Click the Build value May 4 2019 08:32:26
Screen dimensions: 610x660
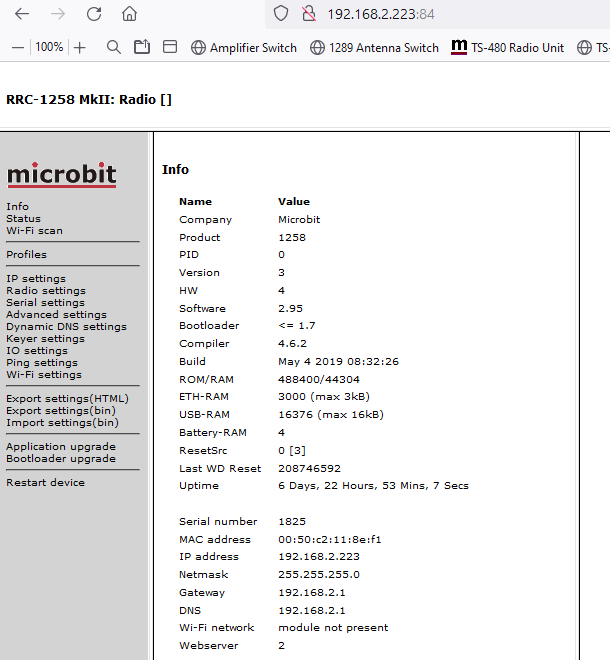(x=338, y=362)
